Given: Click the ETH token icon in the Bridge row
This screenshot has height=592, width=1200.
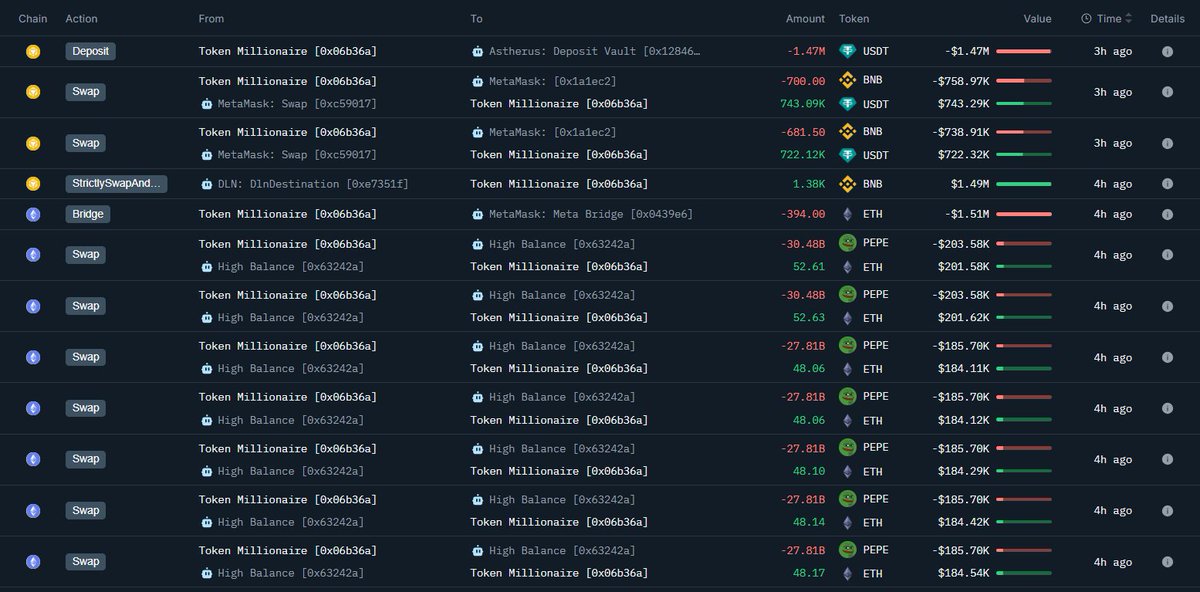Looking at the screenshot, I should 847,214.
